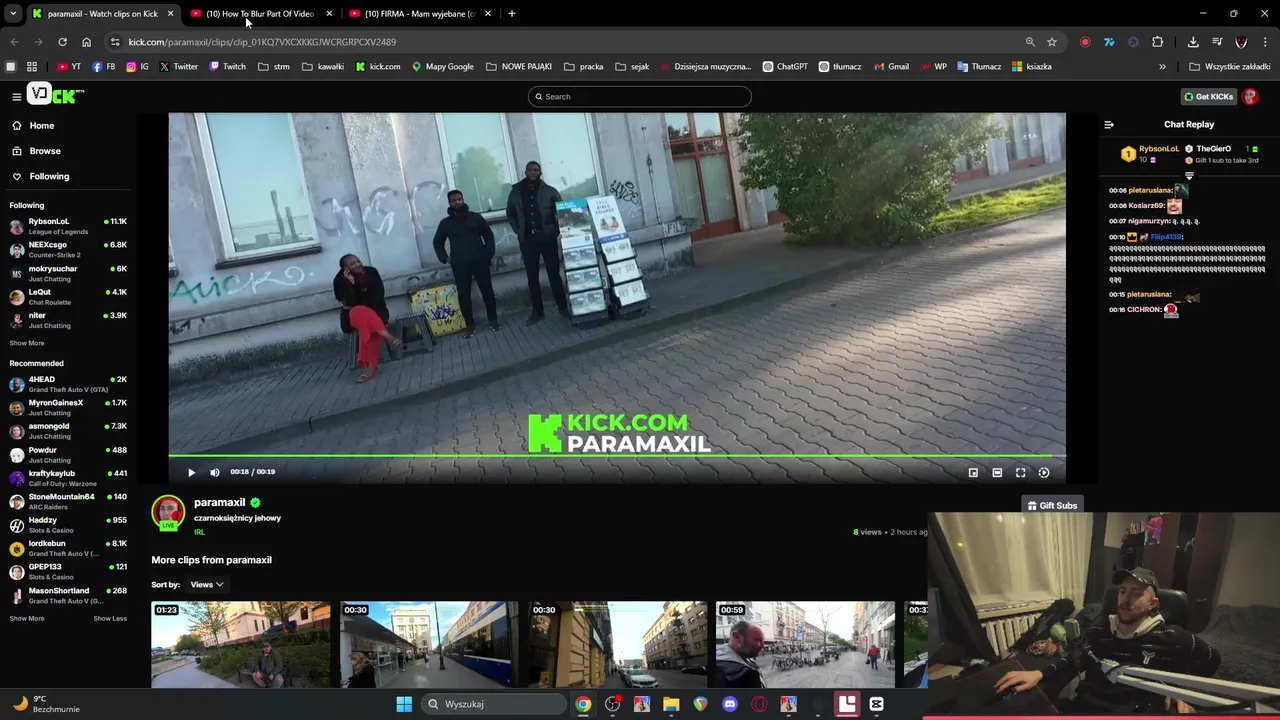Open the 01:23 clip thumbnail

point(240,644)
